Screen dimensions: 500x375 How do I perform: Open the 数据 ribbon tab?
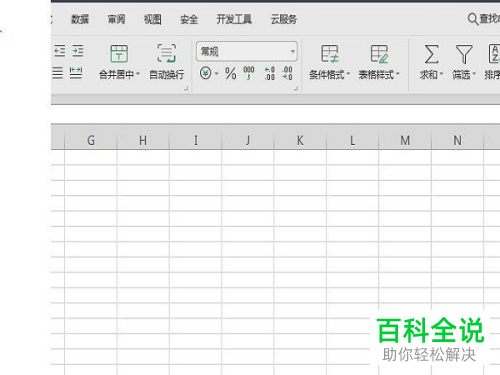click(80, 19)
